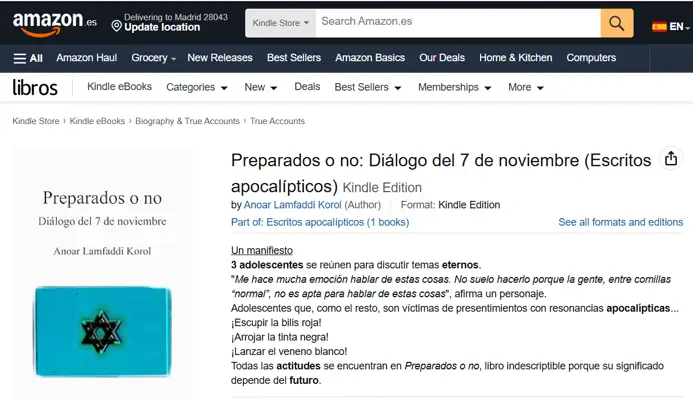Click the orange search magnifier button

tap(616, 22)
